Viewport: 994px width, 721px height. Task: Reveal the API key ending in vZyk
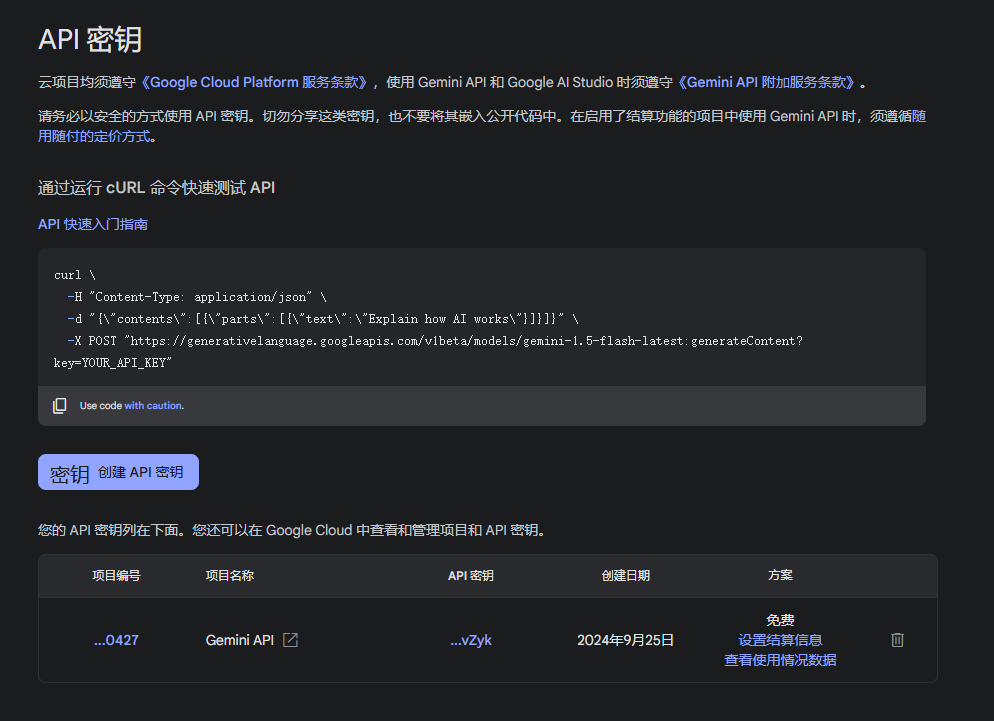point(470,640)
